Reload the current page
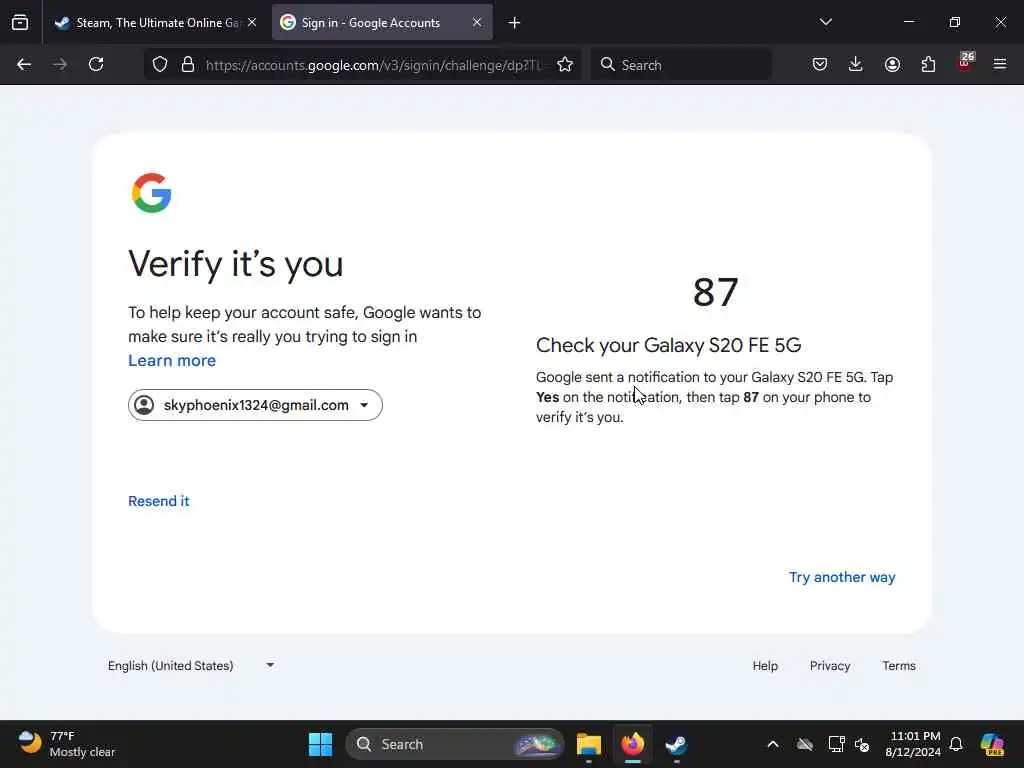 (x=96, y=64)
